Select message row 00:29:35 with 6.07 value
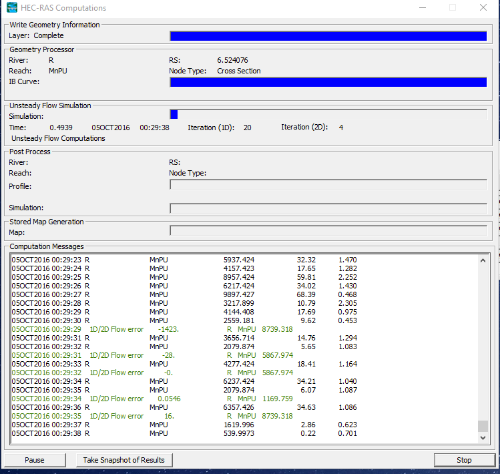This screenshot has width=500, height=474. point(184,390)
